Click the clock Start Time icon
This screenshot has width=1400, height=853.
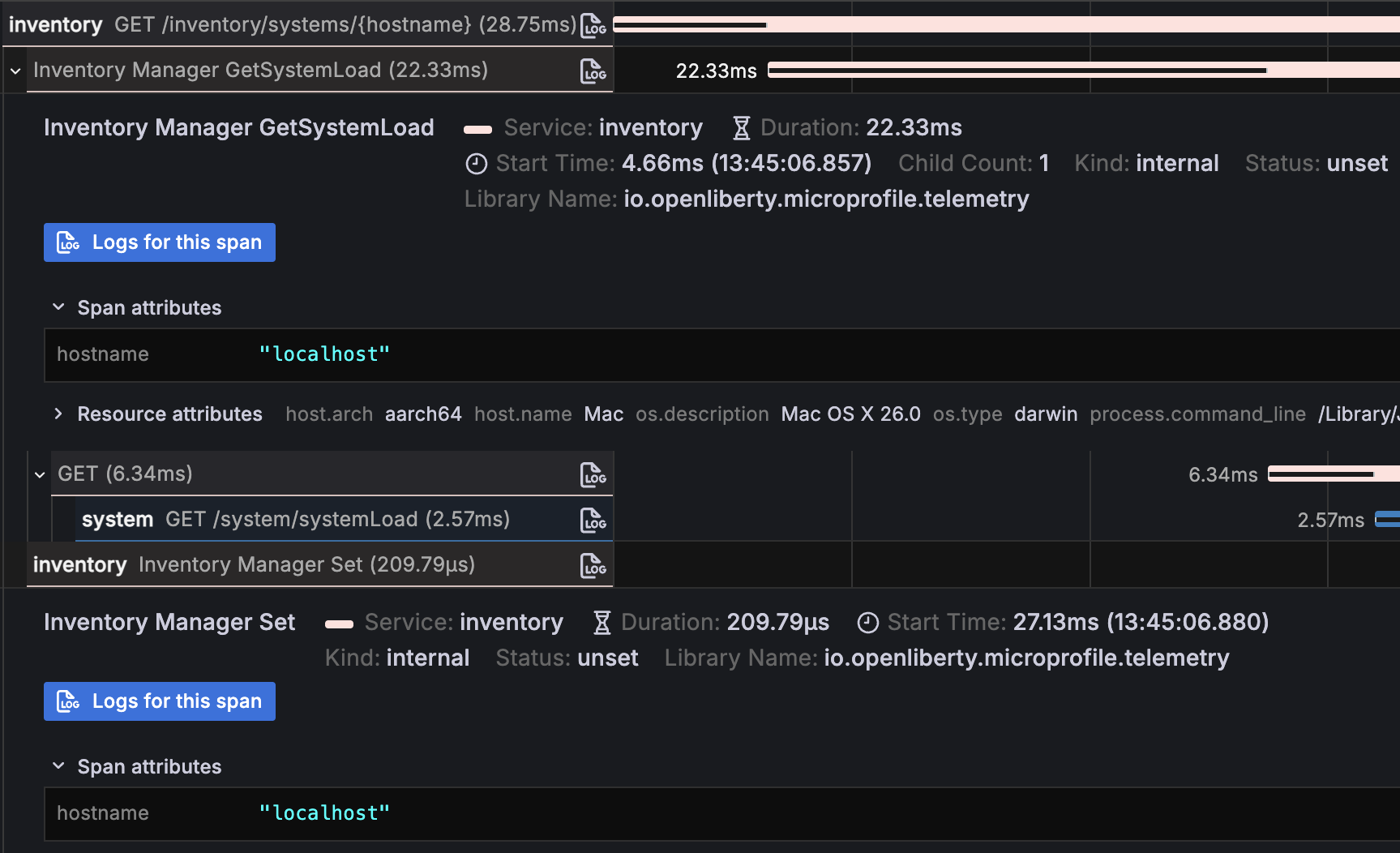[476, 163]
